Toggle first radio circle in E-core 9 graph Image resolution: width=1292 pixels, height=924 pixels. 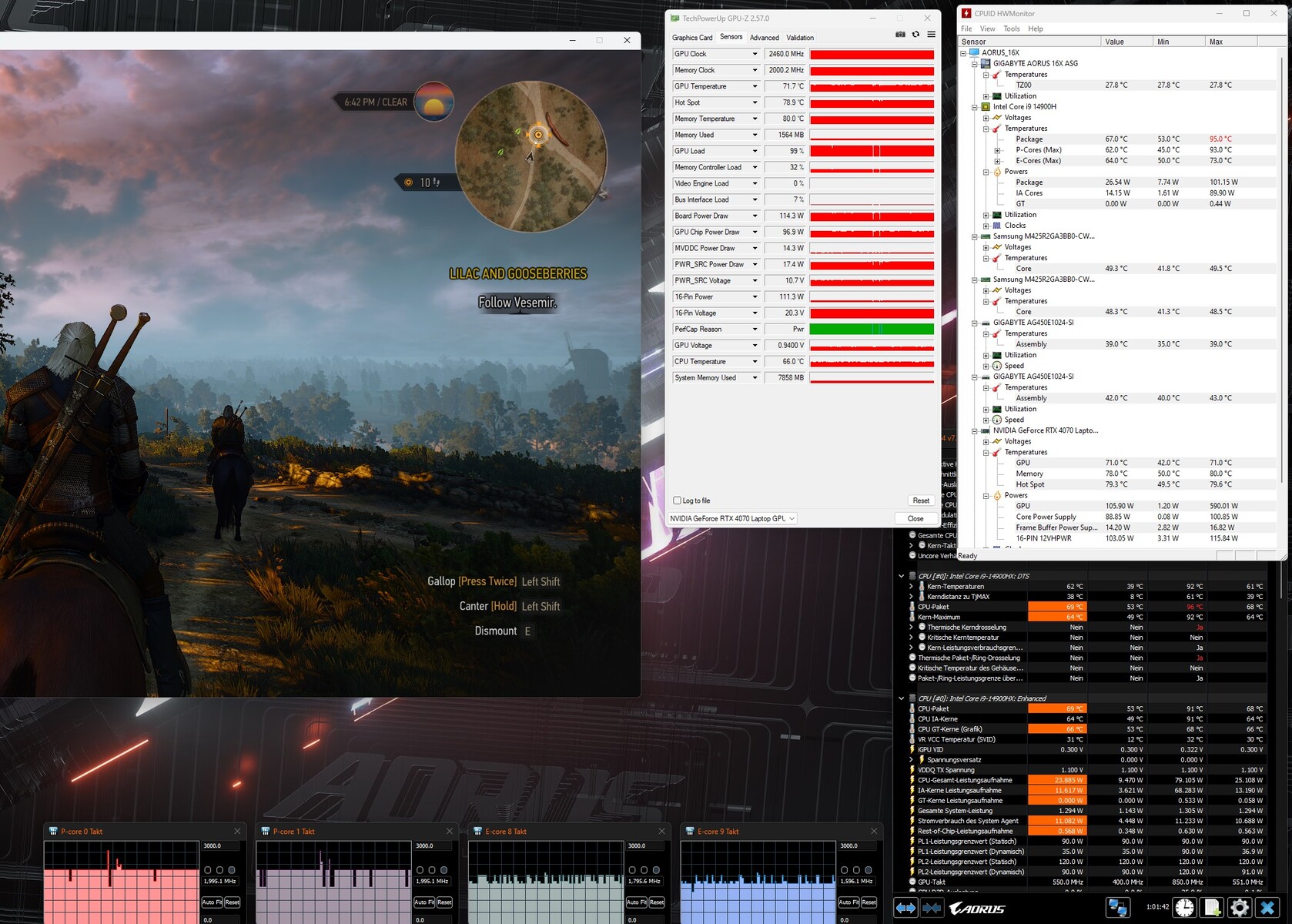click(x=845, y=870)
